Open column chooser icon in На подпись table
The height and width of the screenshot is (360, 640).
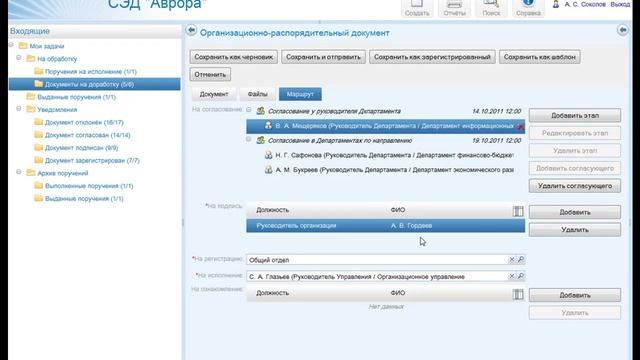[518, 211]
